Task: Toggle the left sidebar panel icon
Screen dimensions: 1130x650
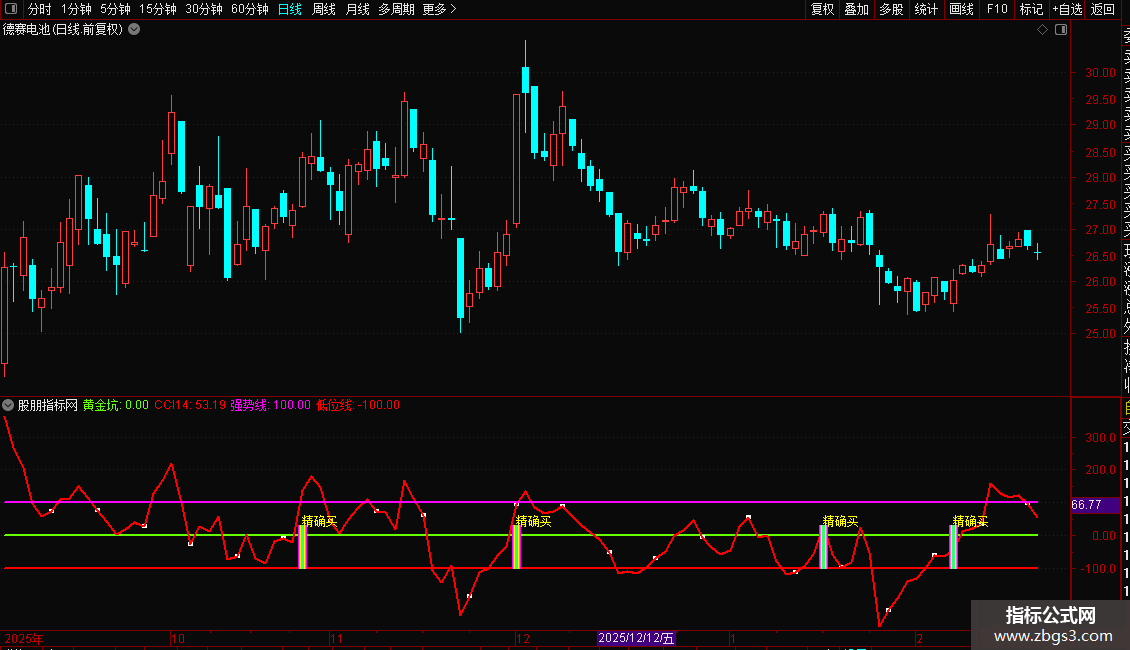Action: tap(11, 9)
